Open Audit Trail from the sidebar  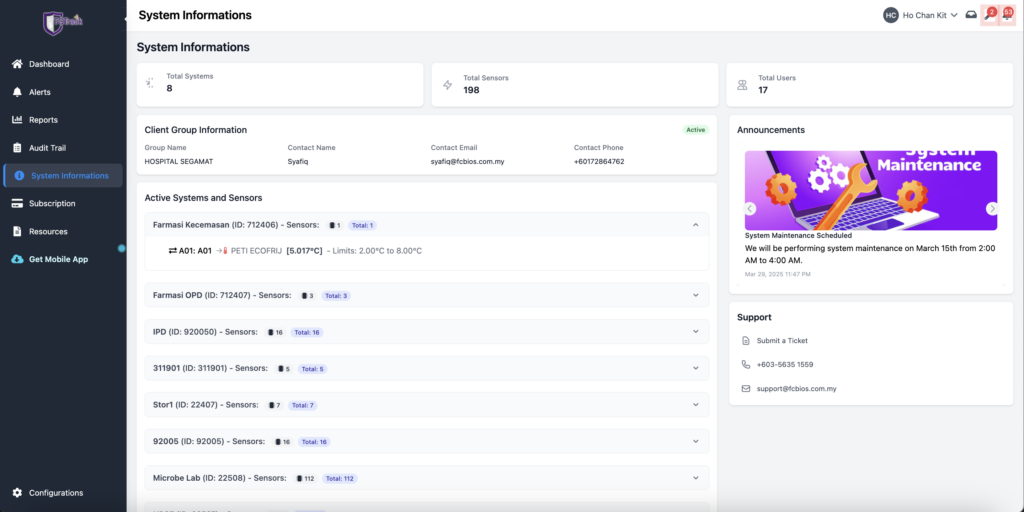tap(48, 148)
